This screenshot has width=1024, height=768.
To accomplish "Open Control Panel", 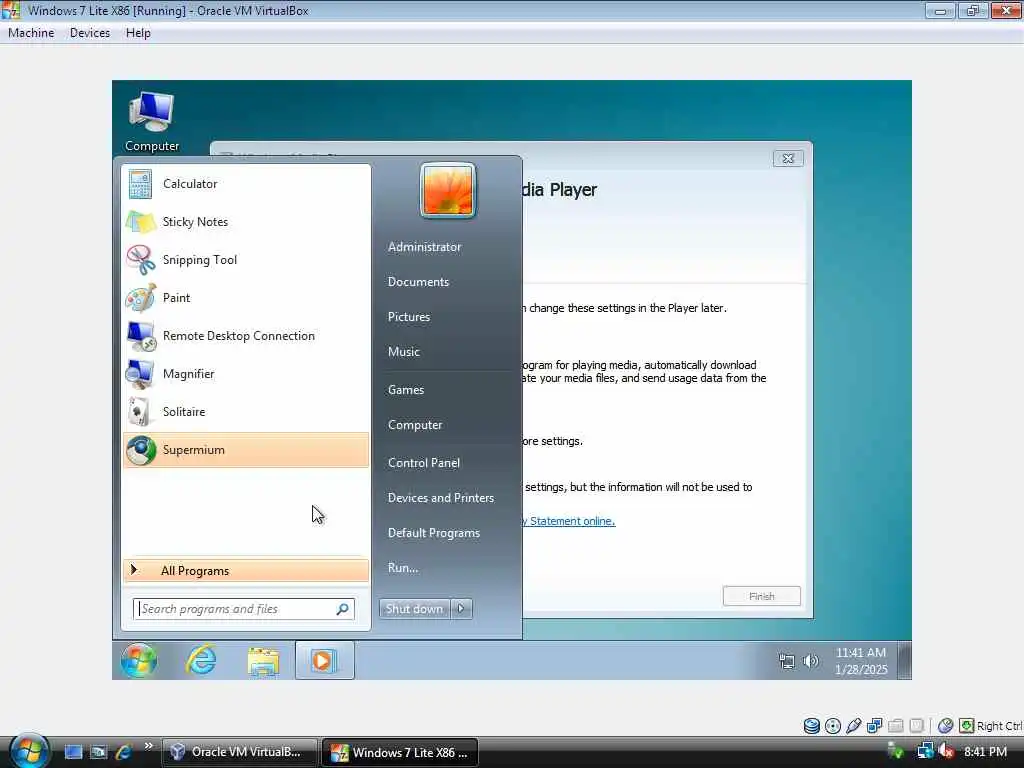I will (424, 463).
